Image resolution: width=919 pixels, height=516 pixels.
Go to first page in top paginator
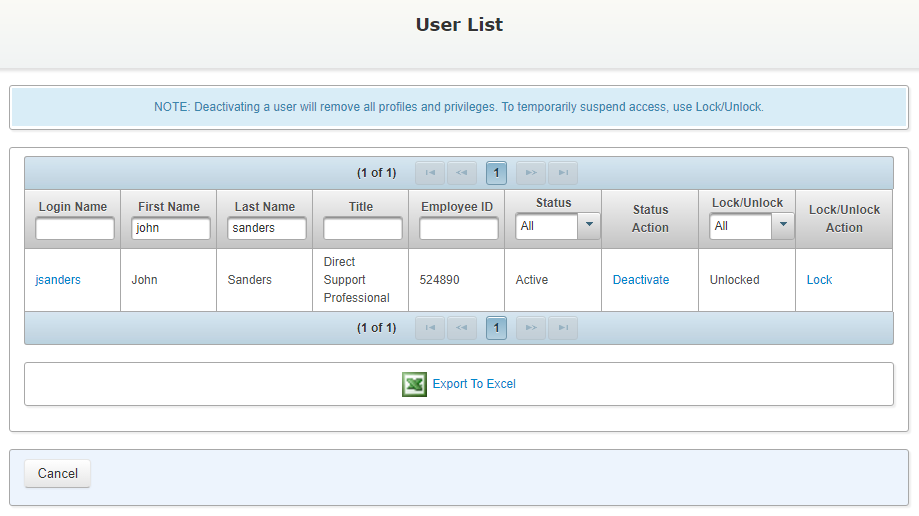tap(430, 173)
